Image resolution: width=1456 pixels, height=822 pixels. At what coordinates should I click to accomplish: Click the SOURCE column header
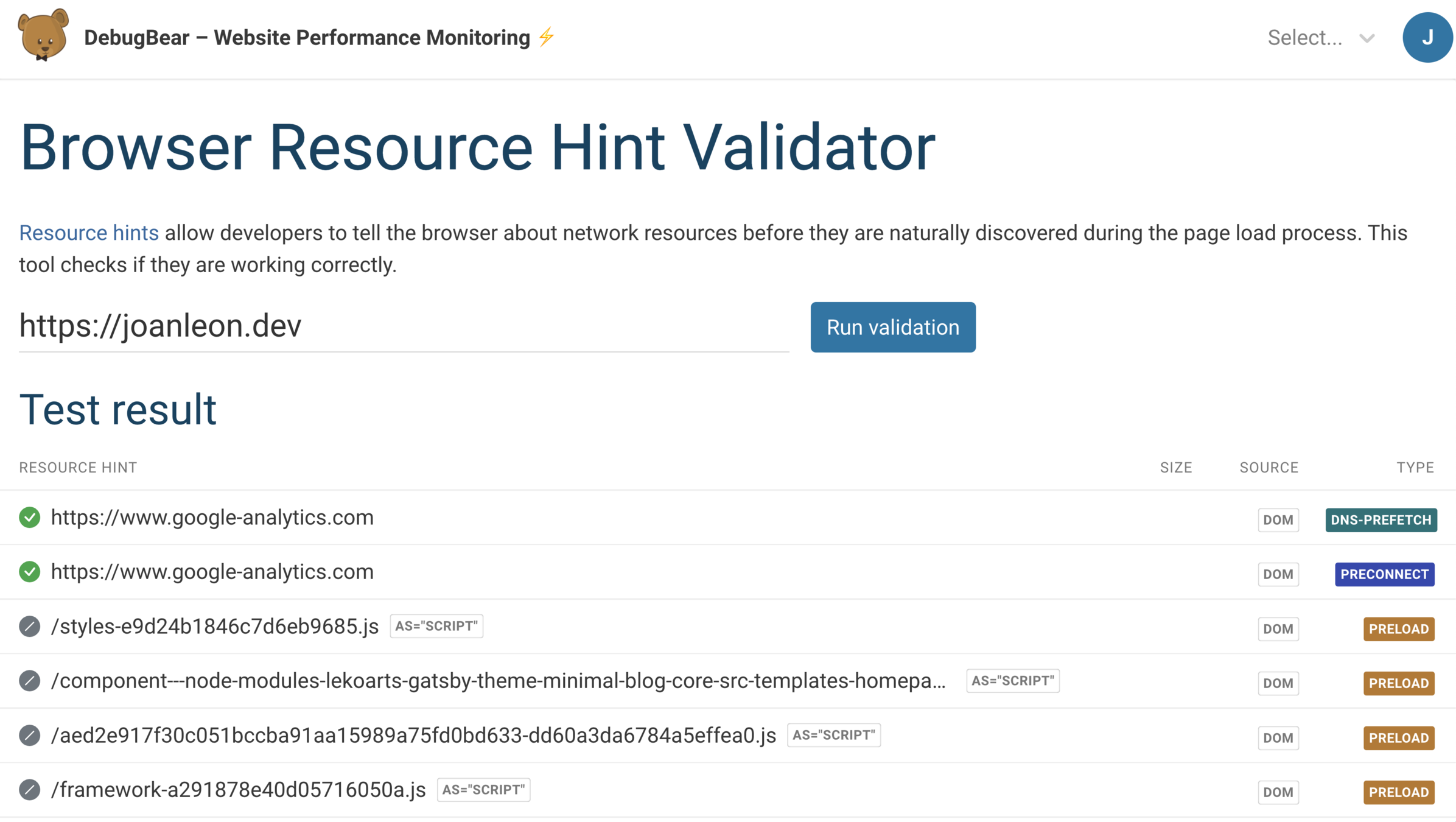(x=1269, y=468)
